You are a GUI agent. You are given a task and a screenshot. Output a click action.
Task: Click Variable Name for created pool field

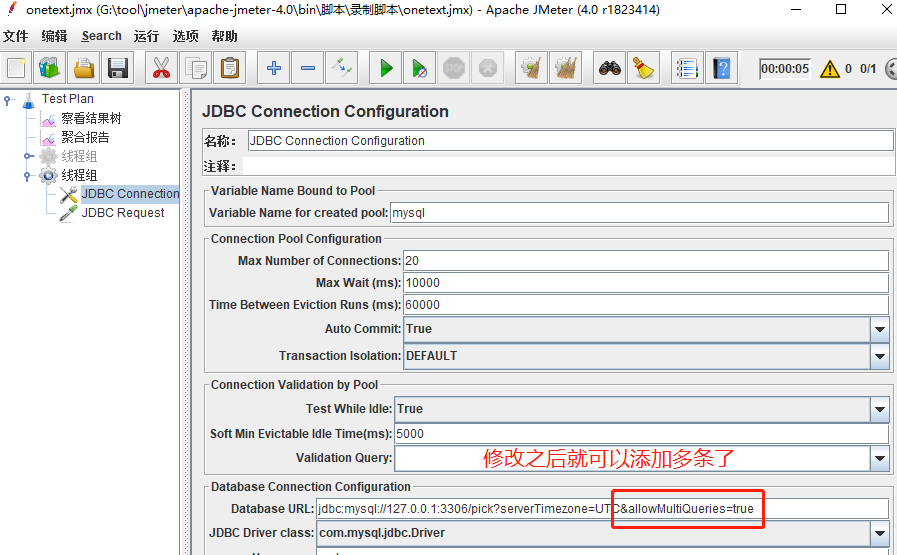(639, 213)
